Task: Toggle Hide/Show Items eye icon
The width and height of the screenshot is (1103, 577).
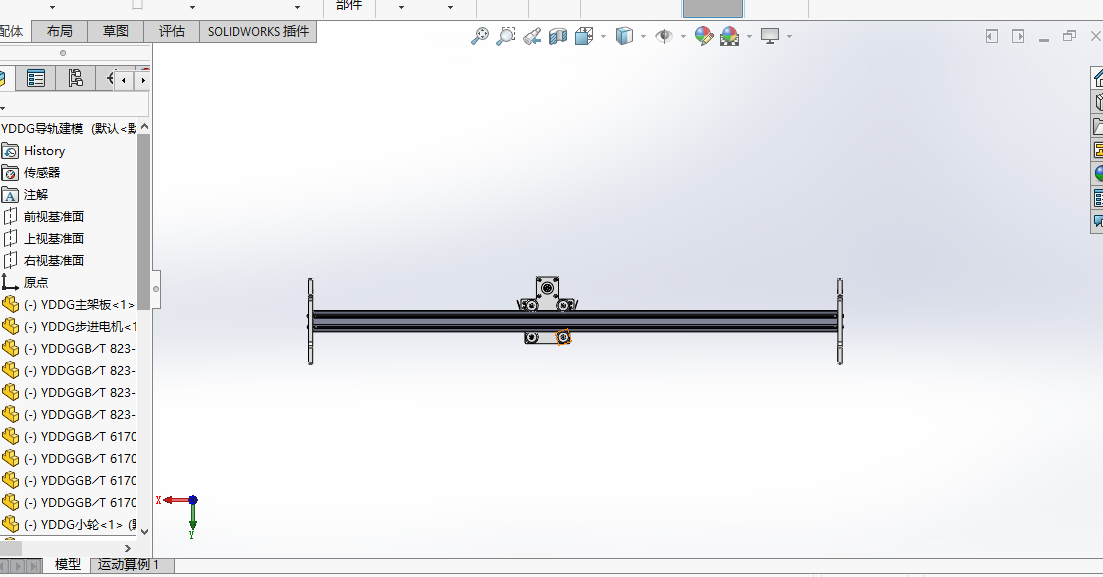Action: pyautogui.click(x=663, y=36)
